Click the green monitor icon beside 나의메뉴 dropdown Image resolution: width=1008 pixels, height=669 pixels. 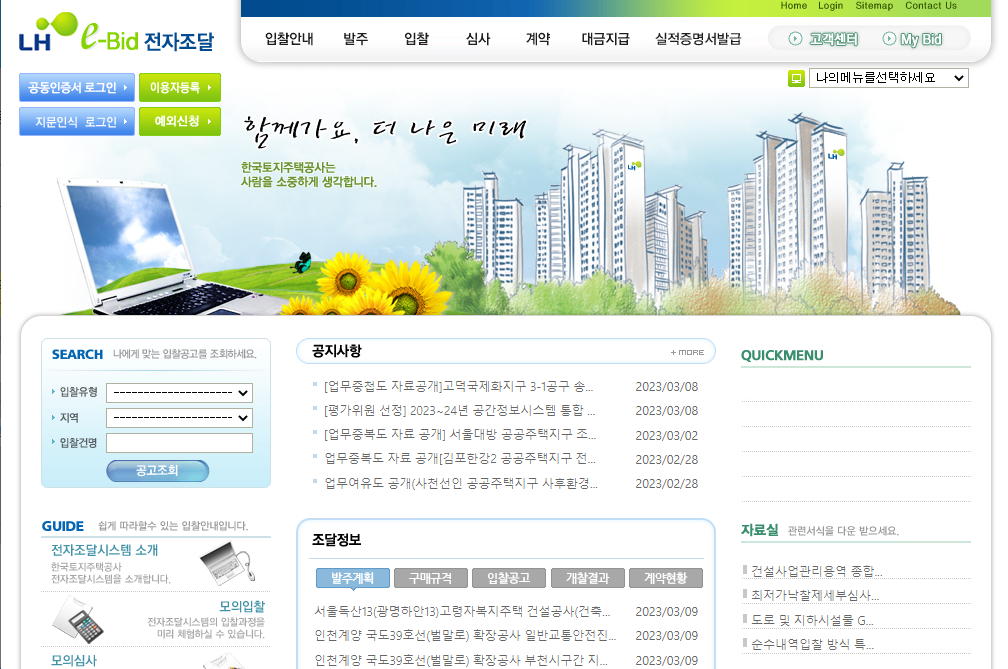click(796, 78)
